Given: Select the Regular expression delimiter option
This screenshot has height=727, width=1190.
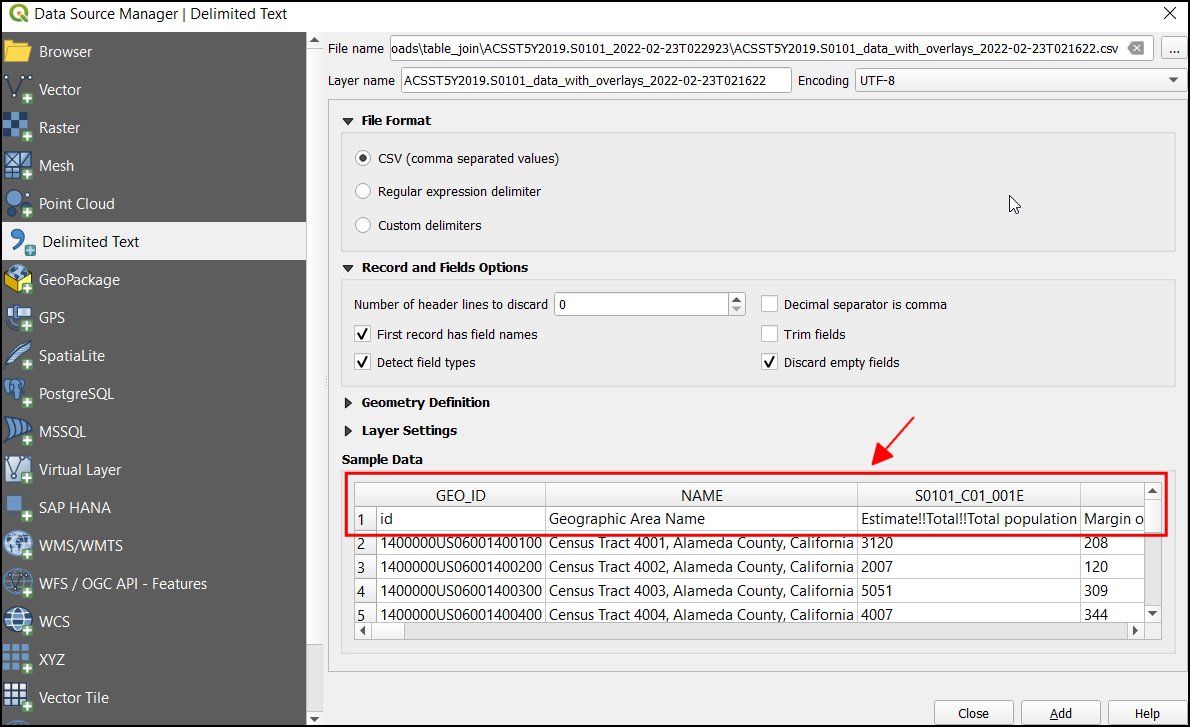Looking at the screenshot, I should pos(364,191).
